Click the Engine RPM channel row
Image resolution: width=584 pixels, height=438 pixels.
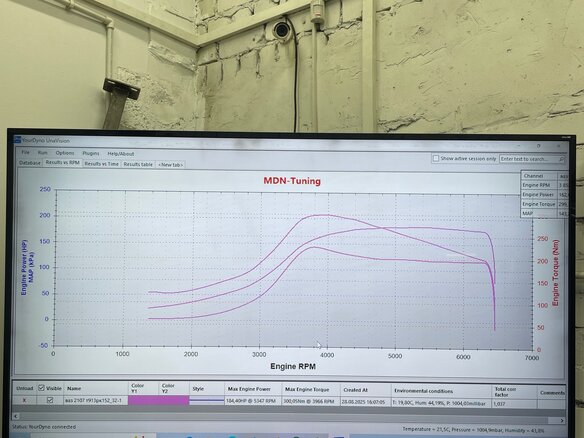[x=544, y=185]
